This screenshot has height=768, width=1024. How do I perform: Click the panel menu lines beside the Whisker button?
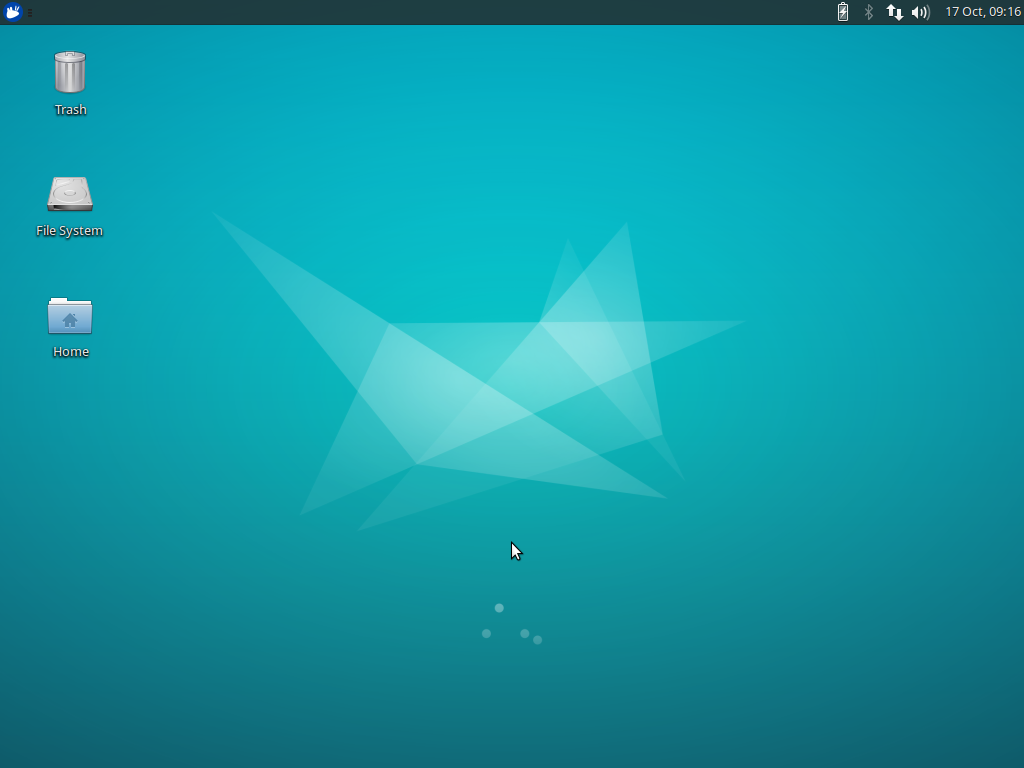pyautogui.click(x=29, y=12)
